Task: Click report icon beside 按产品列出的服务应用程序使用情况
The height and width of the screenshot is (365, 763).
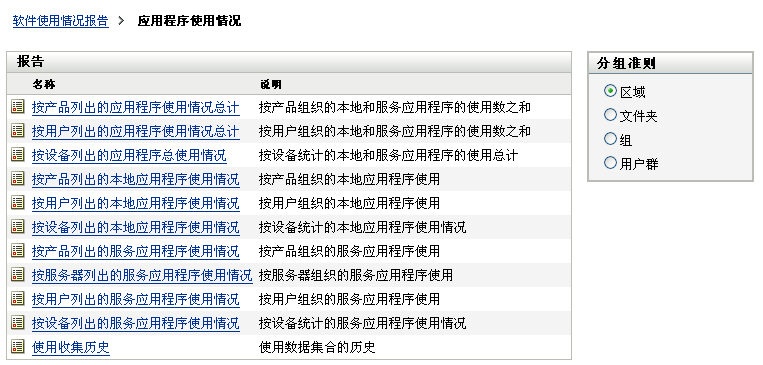Action: 18,251
